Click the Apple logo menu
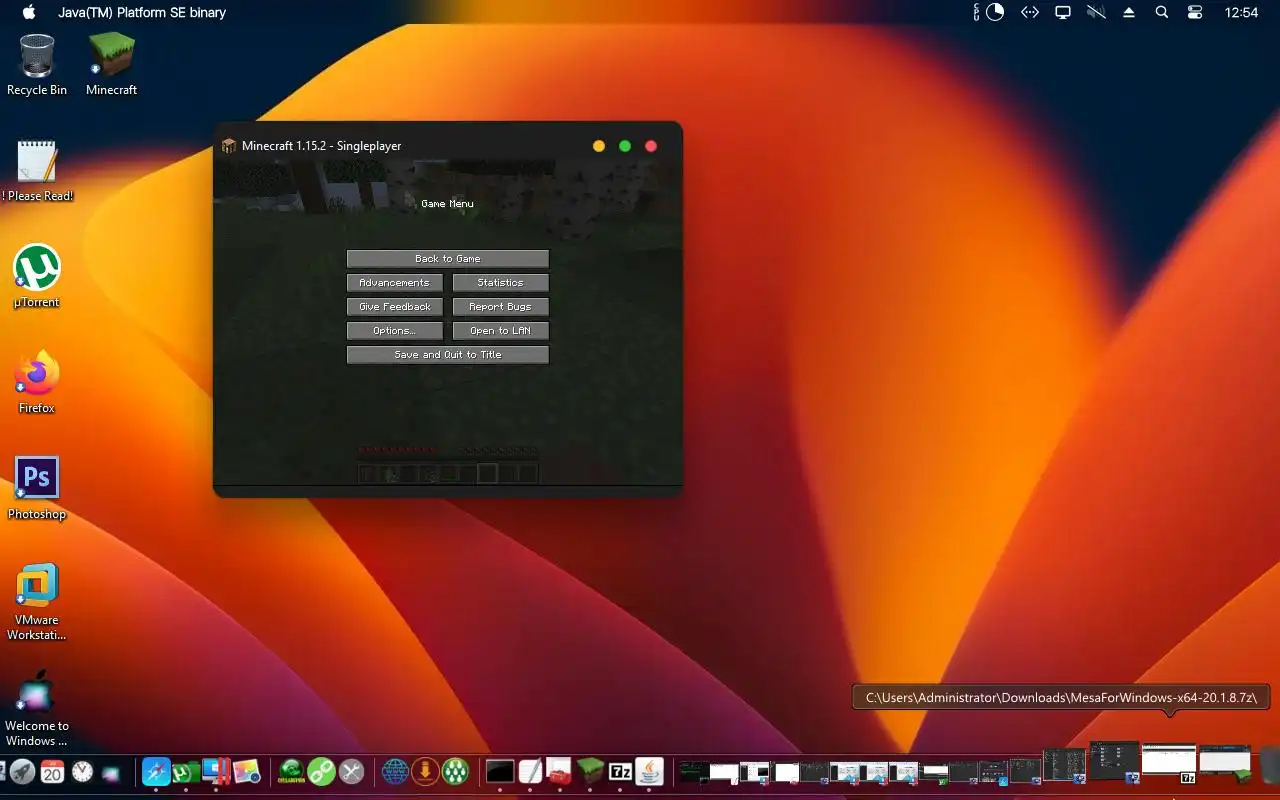Image resolution: width=1280 pixels, height=800 pixels. point(29,13)
